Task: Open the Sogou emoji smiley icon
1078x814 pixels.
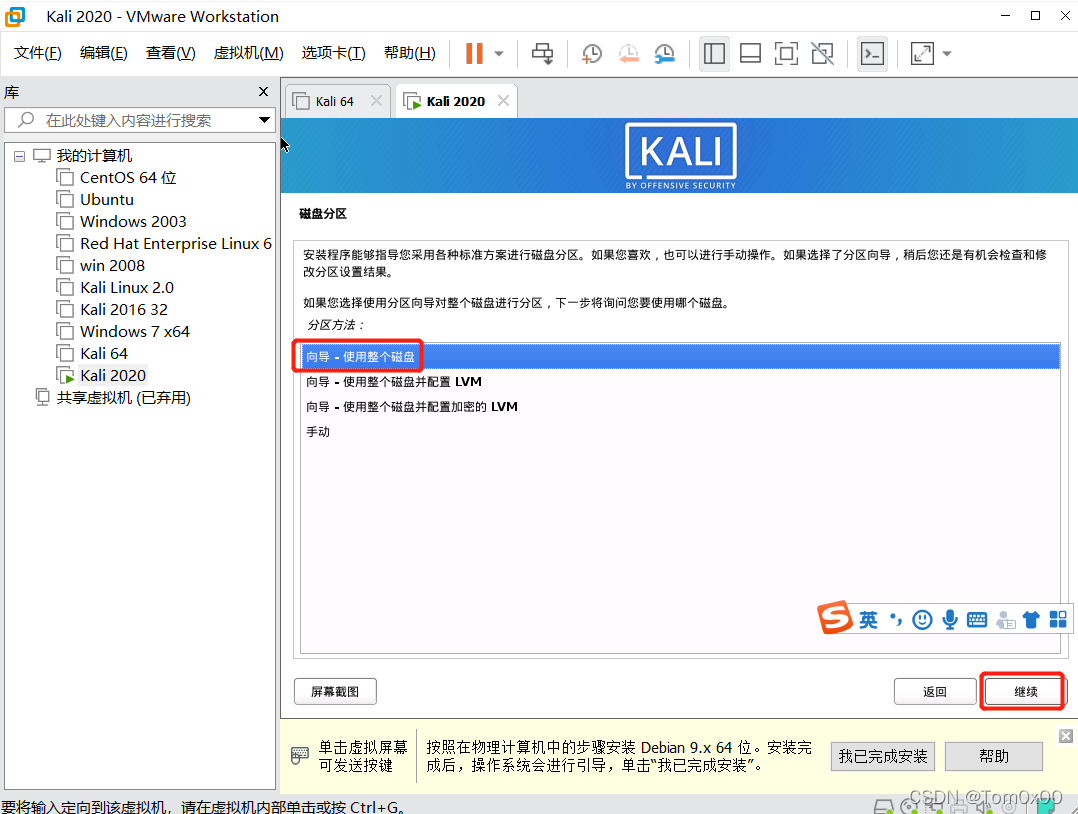Action: [x=922, y=620]
